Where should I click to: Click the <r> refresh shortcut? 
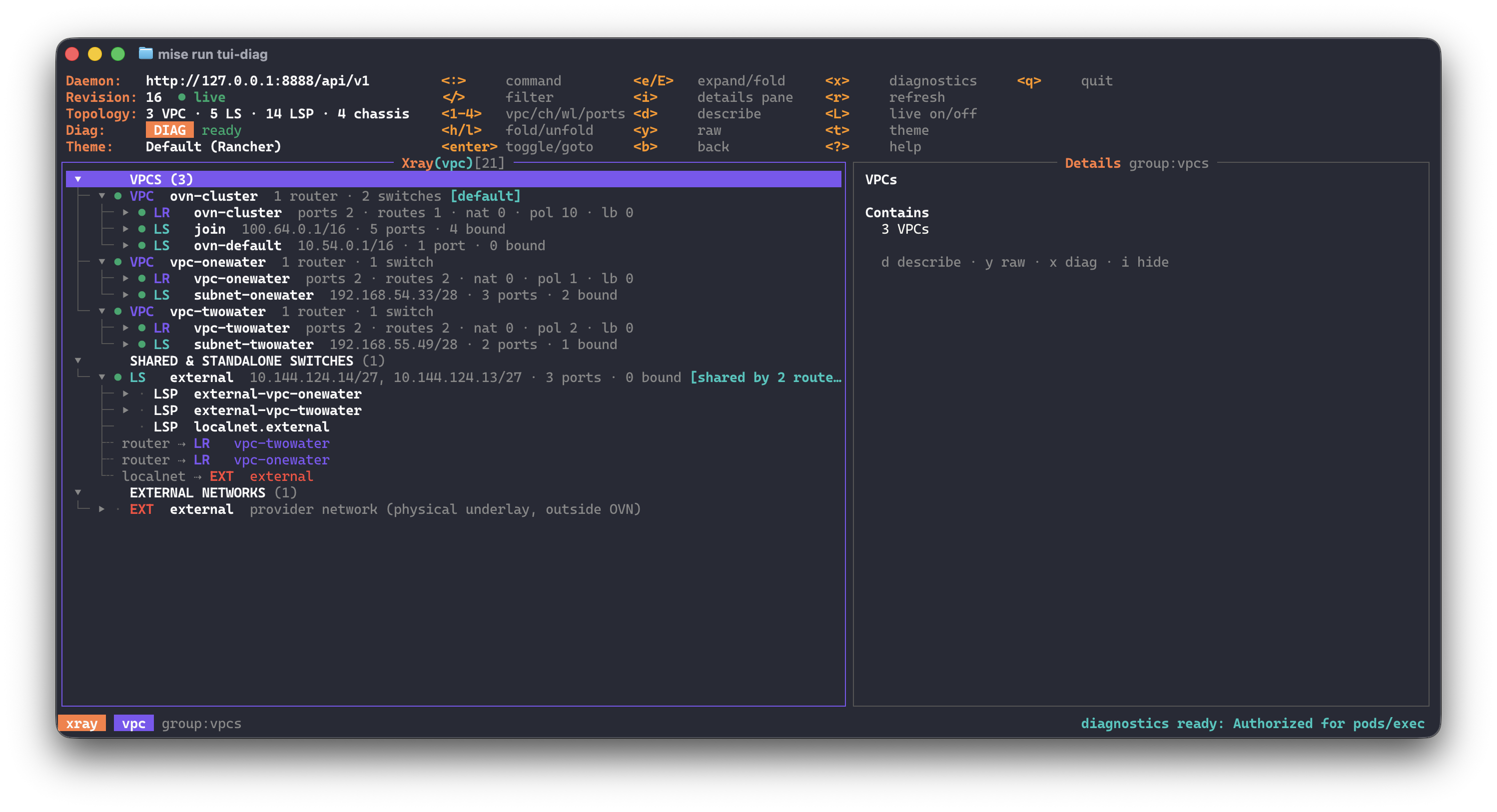click(885, 97)
